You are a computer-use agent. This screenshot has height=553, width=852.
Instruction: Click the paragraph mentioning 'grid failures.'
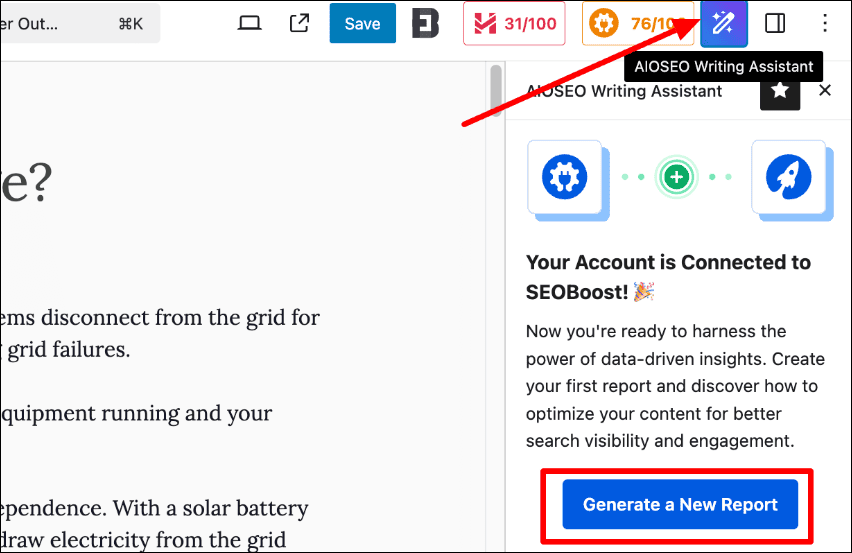tap(160, 333)
